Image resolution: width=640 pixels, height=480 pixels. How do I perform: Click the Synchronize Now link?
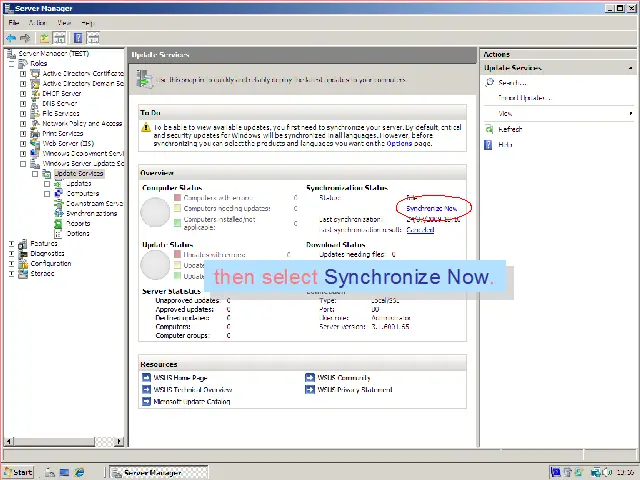pos(431,208)
